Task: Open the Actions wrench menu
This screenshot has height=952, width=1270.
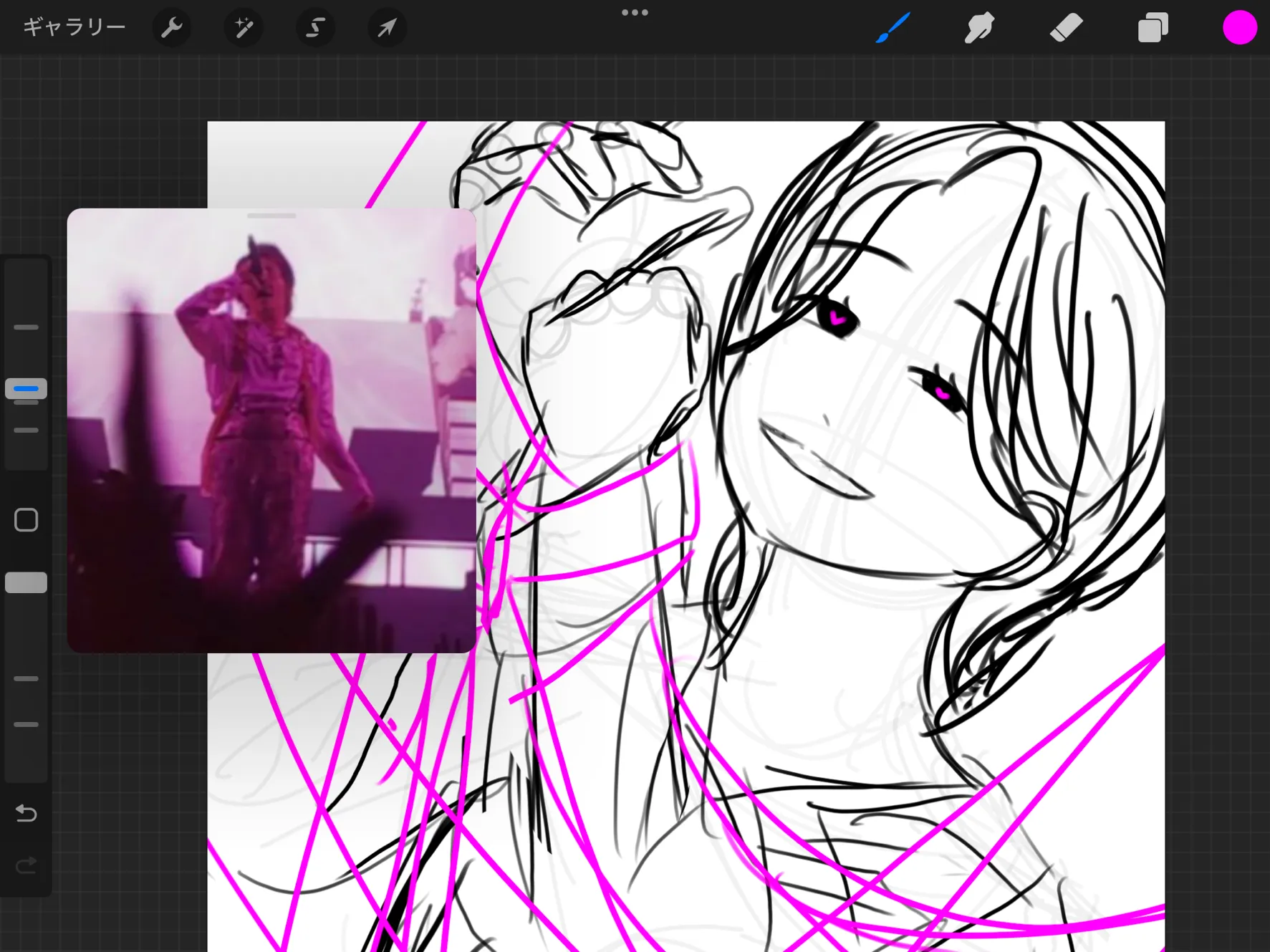Action: click(x=172, y=27)
